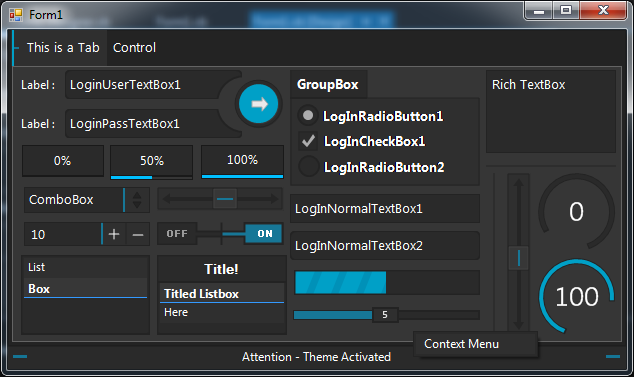634x377 pixels.
Task: Click the circular dial showing 0
Action: (576, 212)
